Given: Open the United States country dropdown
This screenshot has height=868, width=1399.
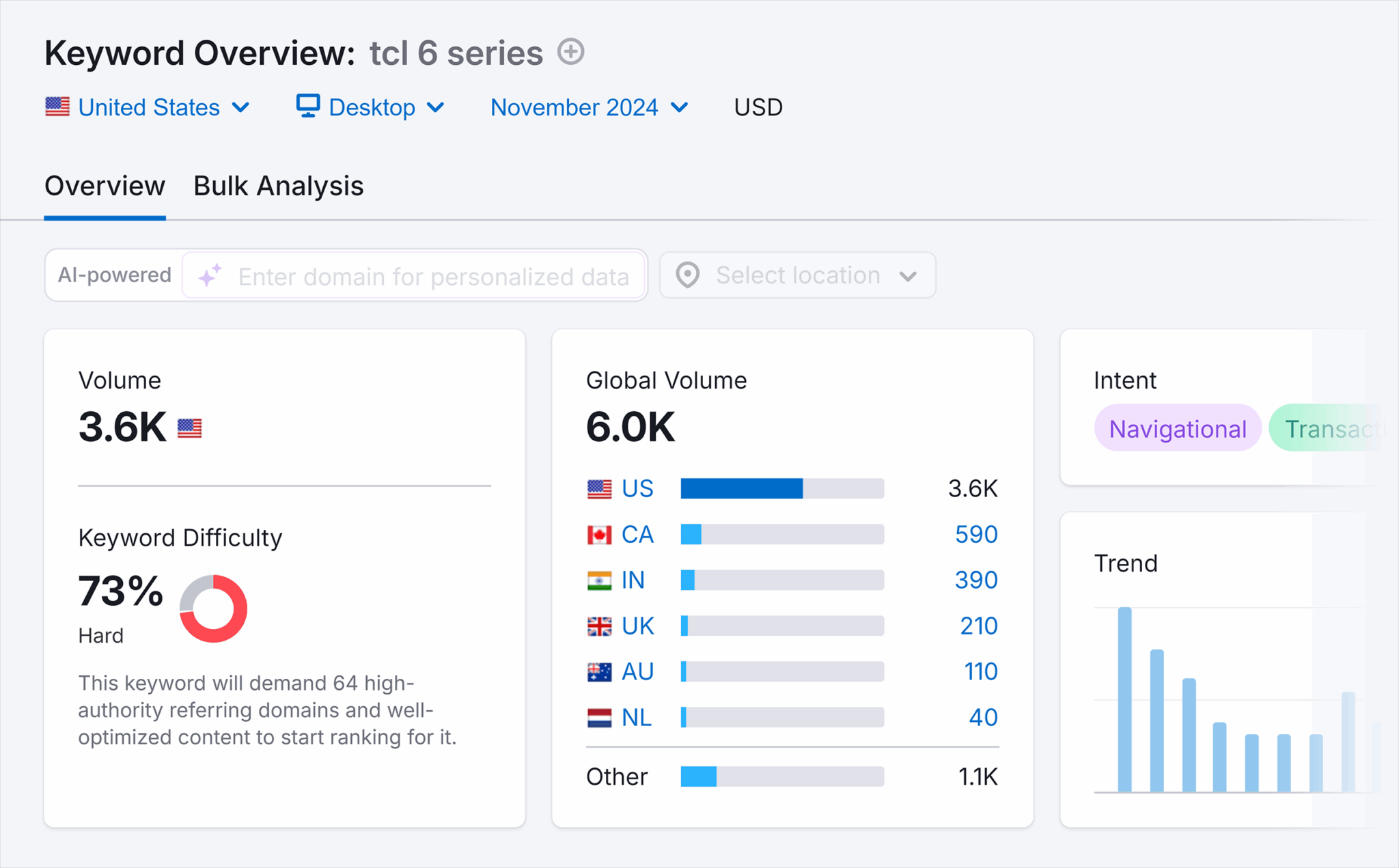Looking at the screenshot, I should point(148,107).
